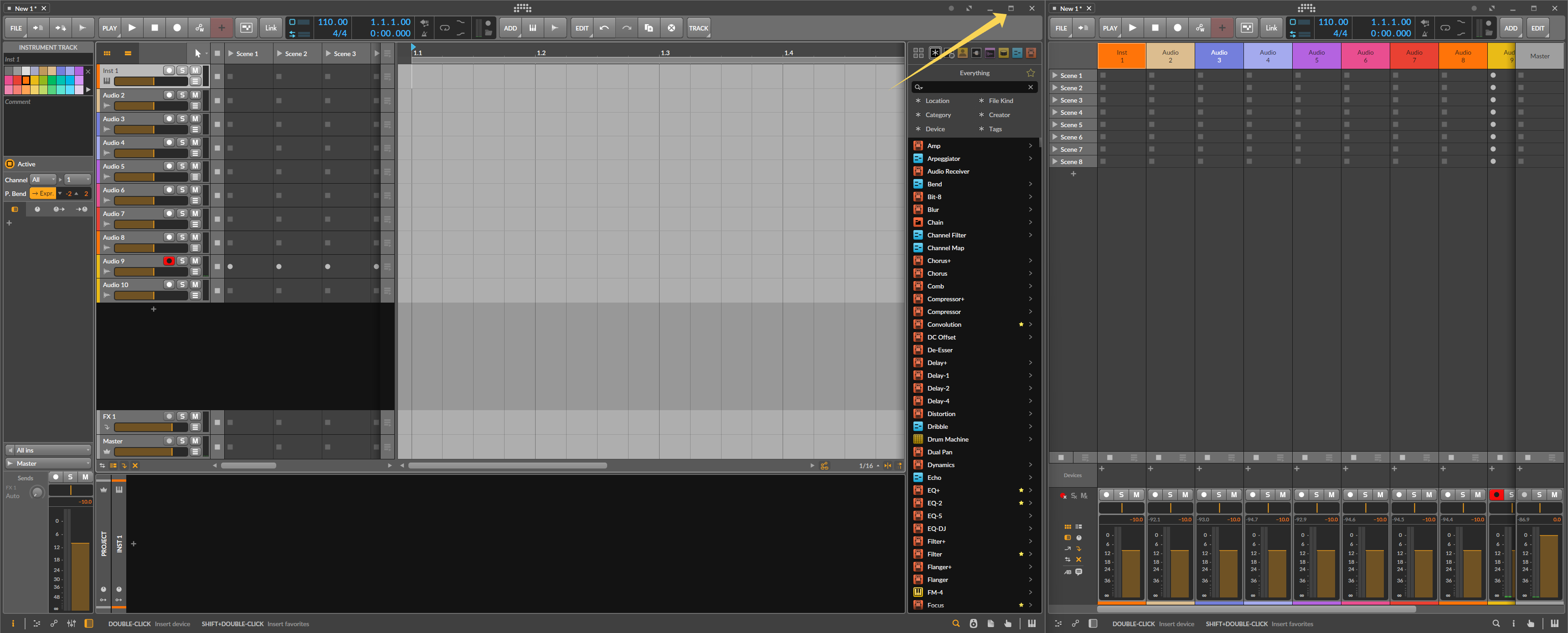This screenshot has height=633, width=1568.
Task: Open the TRACK menu in toolbar
Action: click(x=698, y=28)
